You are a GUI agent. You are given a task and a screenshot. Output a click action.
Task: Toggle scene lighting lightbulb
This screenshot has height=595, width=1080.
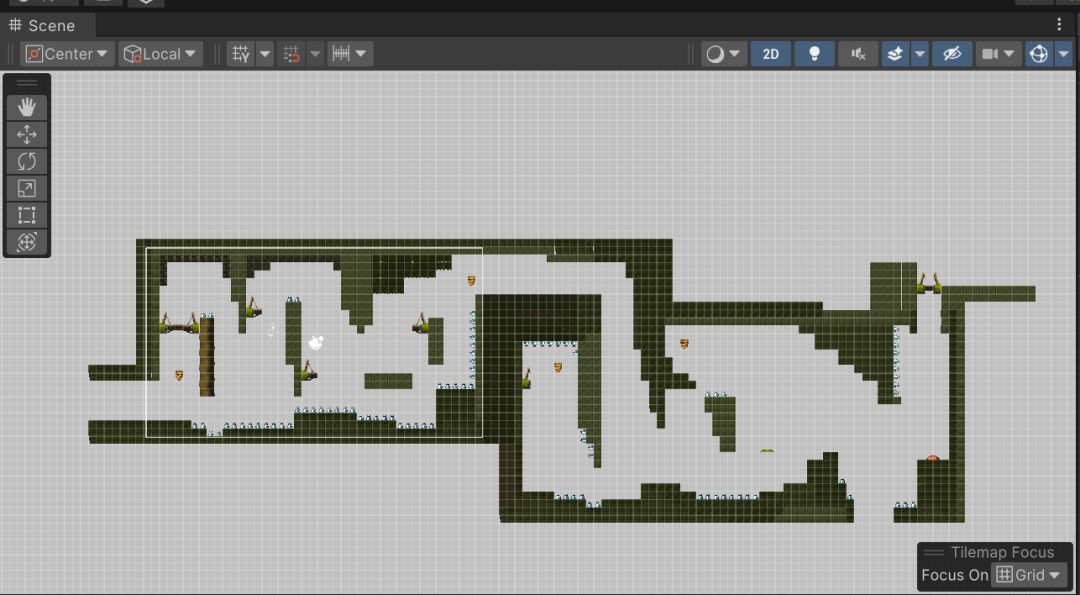(x=814, y=54)
